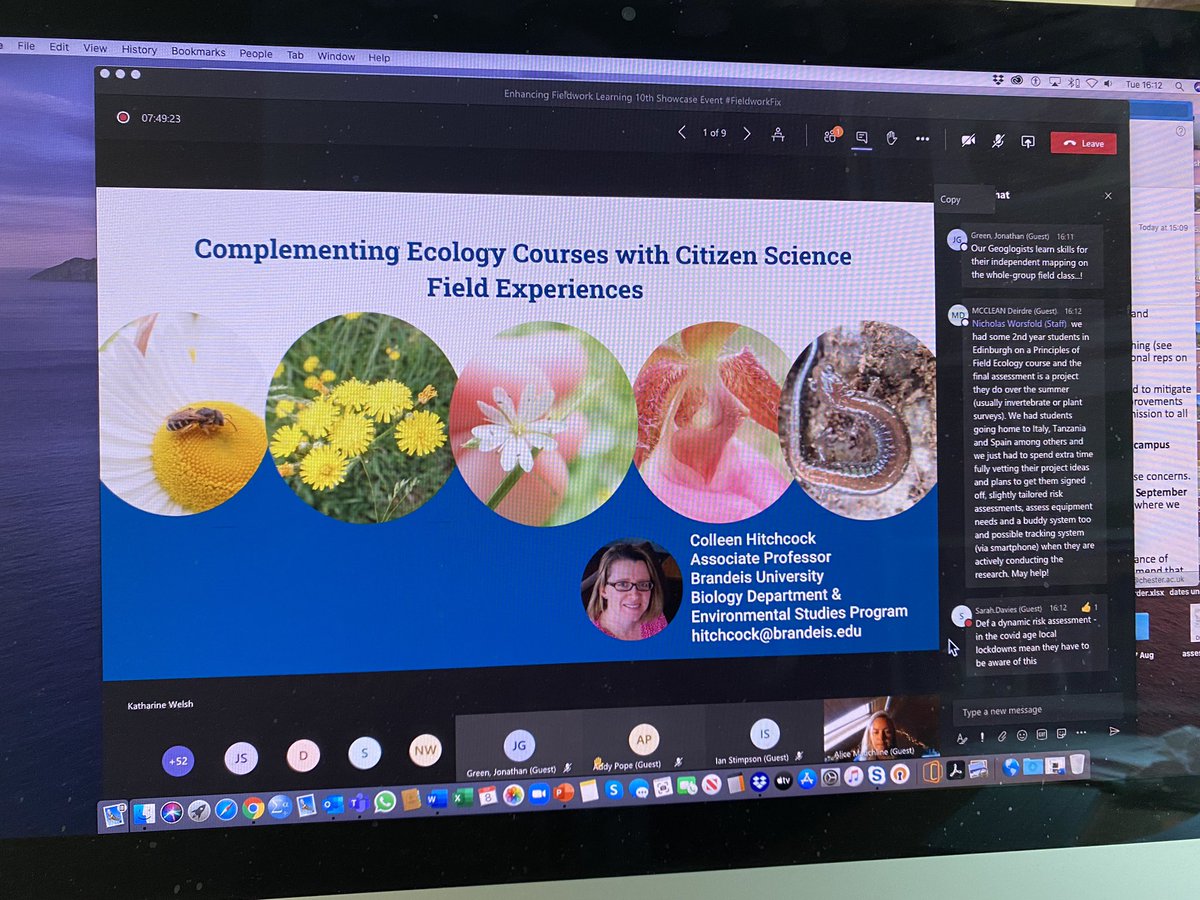Click the +52 more participants bubble
Screen dimensions: 1200x900
click(x=178, y=761)
